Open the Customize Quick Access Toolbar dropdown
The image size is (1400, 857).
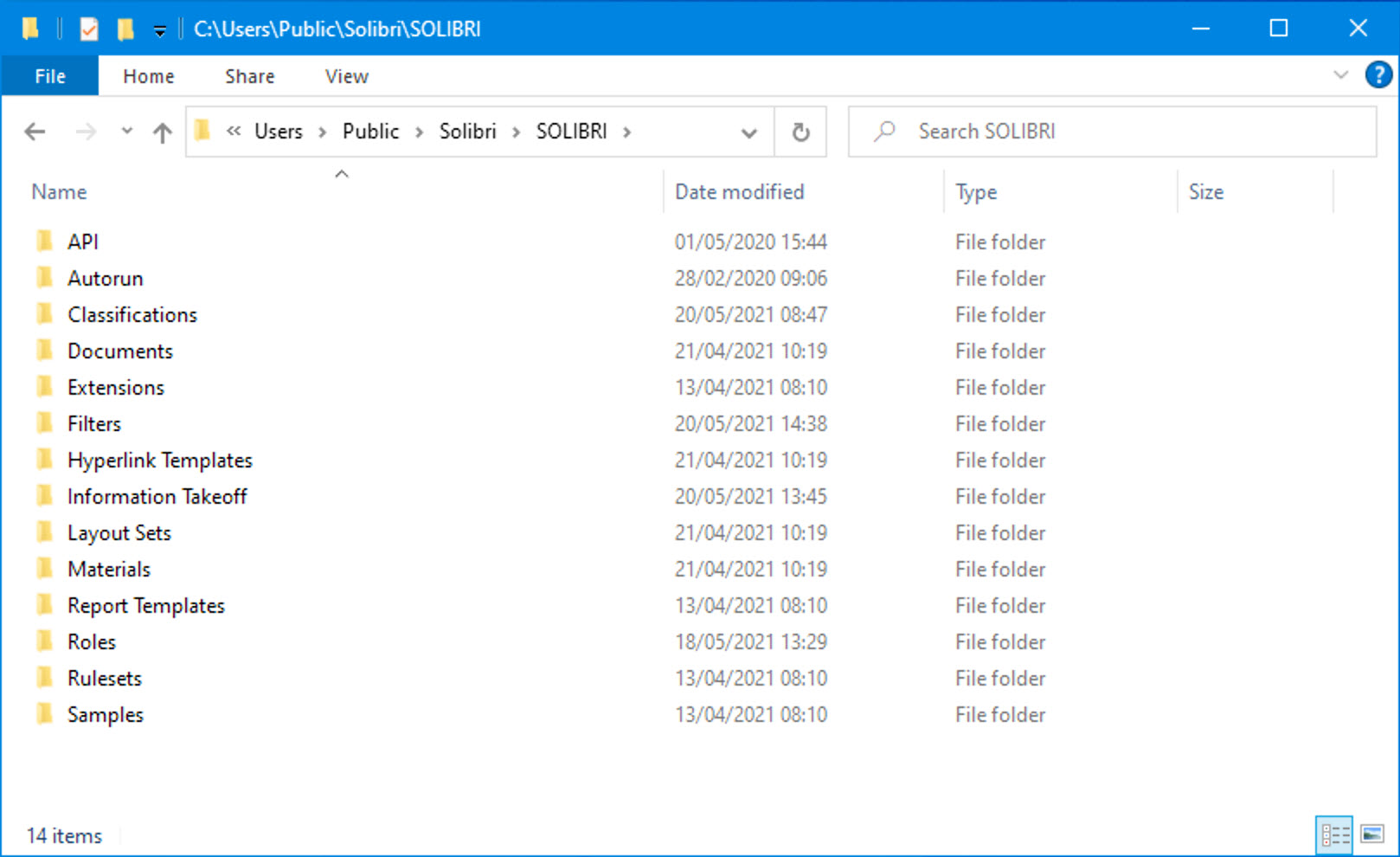tap(159, 30)
